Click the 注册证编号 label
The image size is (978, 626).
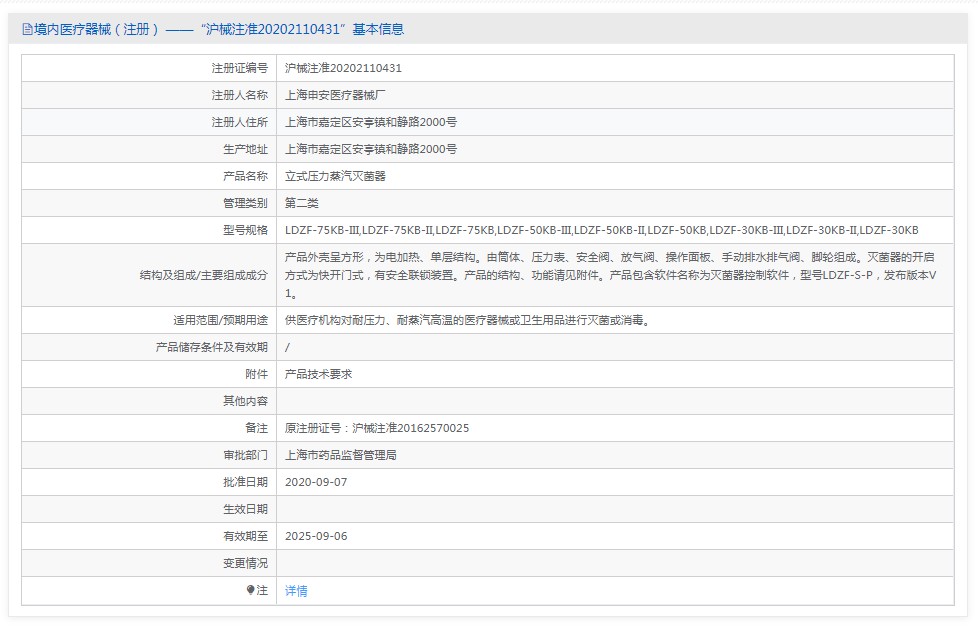240,68
